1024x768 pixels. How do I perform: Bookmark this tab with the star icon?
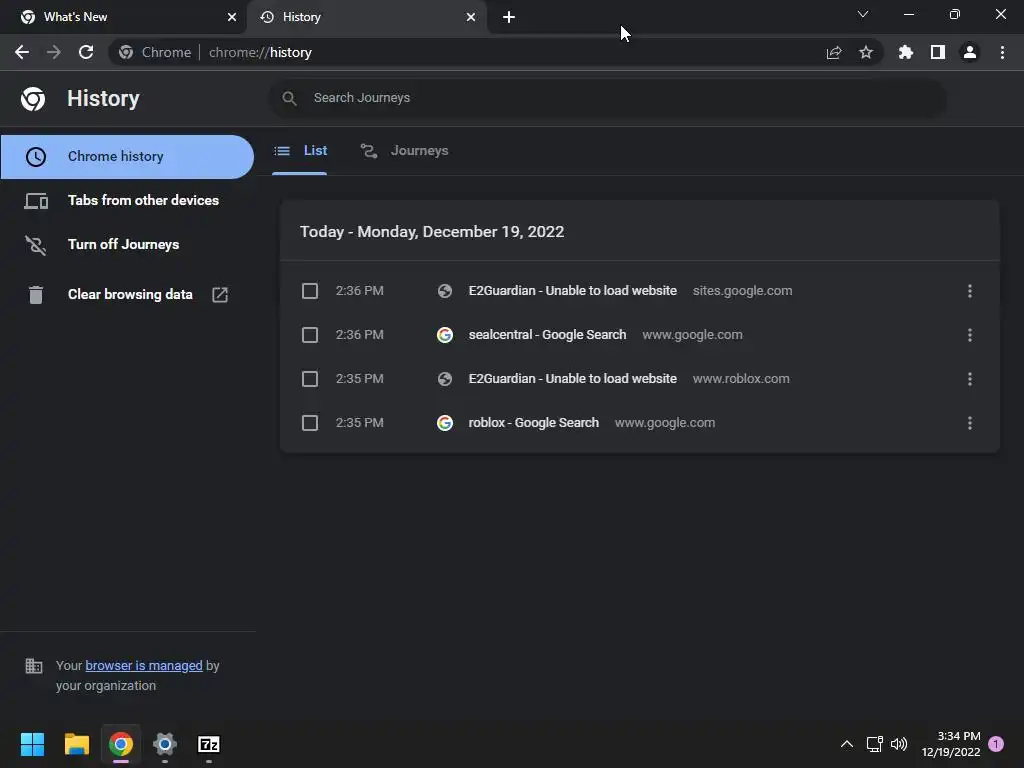tap(866, 52)
